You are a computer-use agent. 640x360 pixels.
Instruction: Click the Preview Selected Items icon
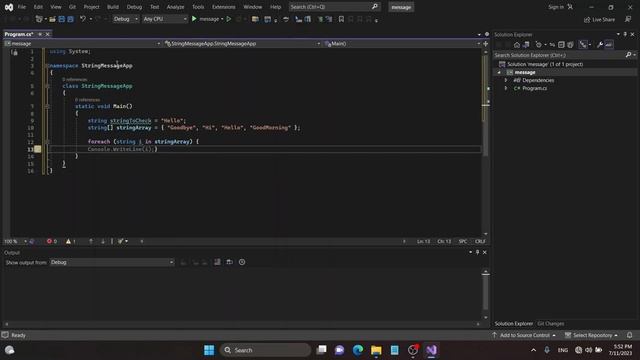click(609, 44)
